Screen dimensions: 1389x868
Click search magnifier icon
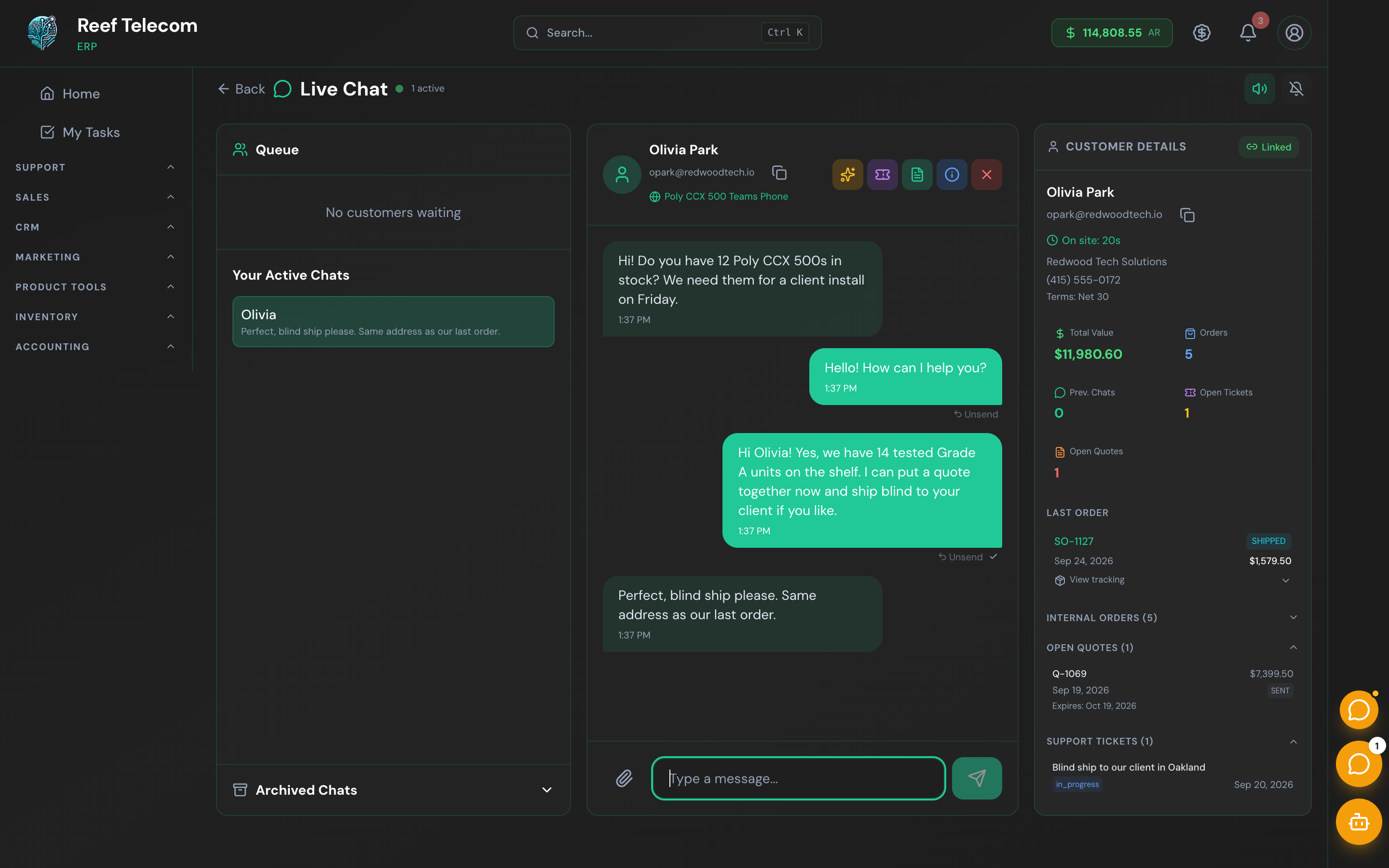[532, 33]
